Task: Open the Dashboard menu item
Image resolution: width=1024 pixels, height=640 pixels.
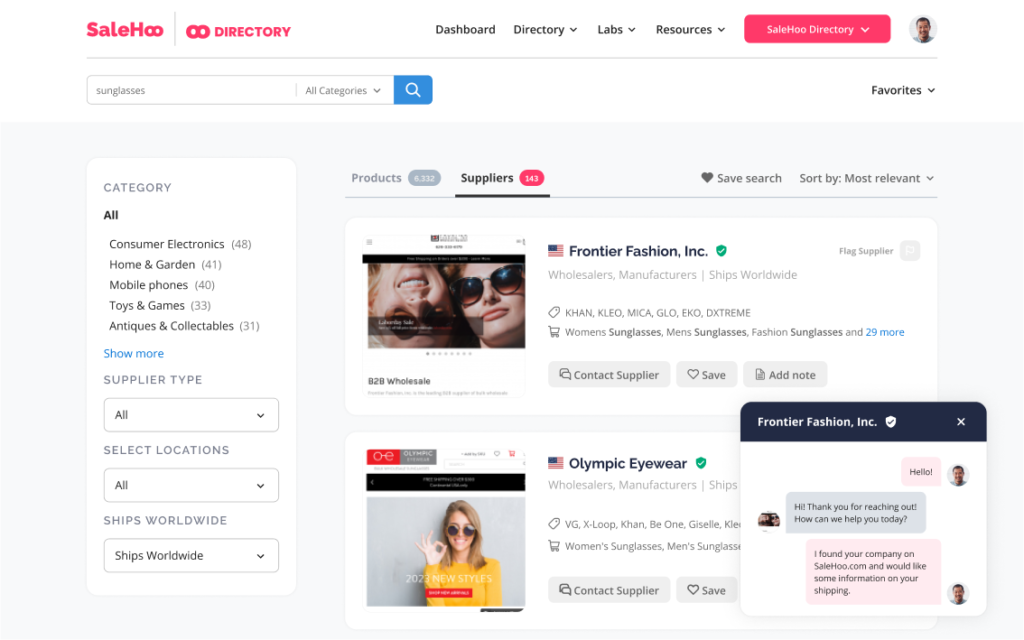Action: pos(465,30)
